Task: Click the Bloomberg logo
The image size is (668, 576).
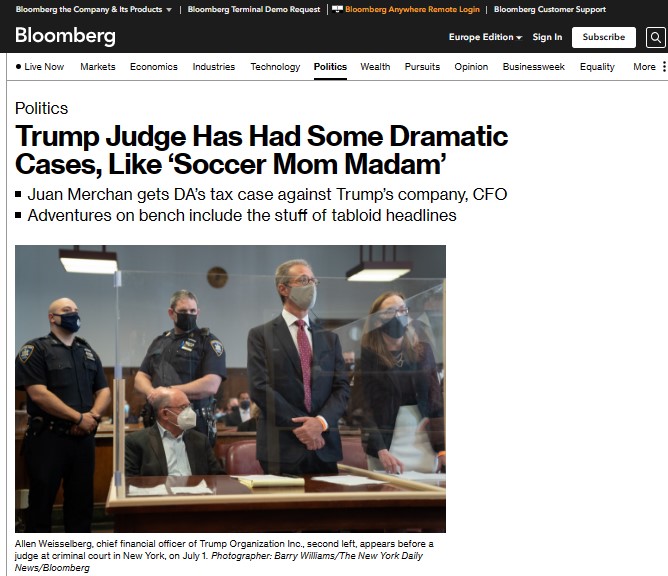Action: click(65, 36)
